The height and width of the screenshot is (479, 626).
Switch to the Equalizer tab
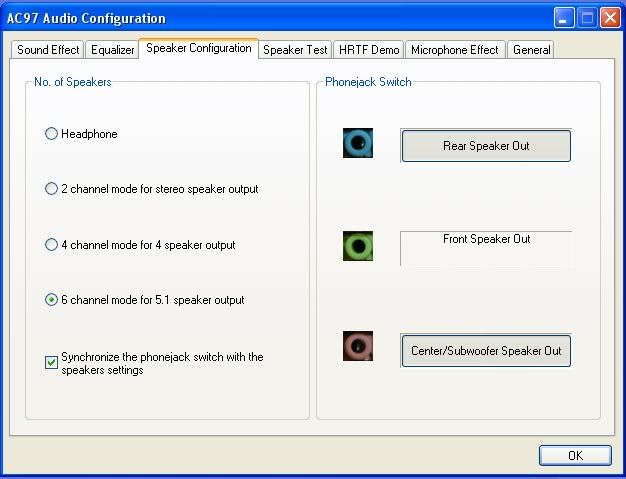point(113,50)
